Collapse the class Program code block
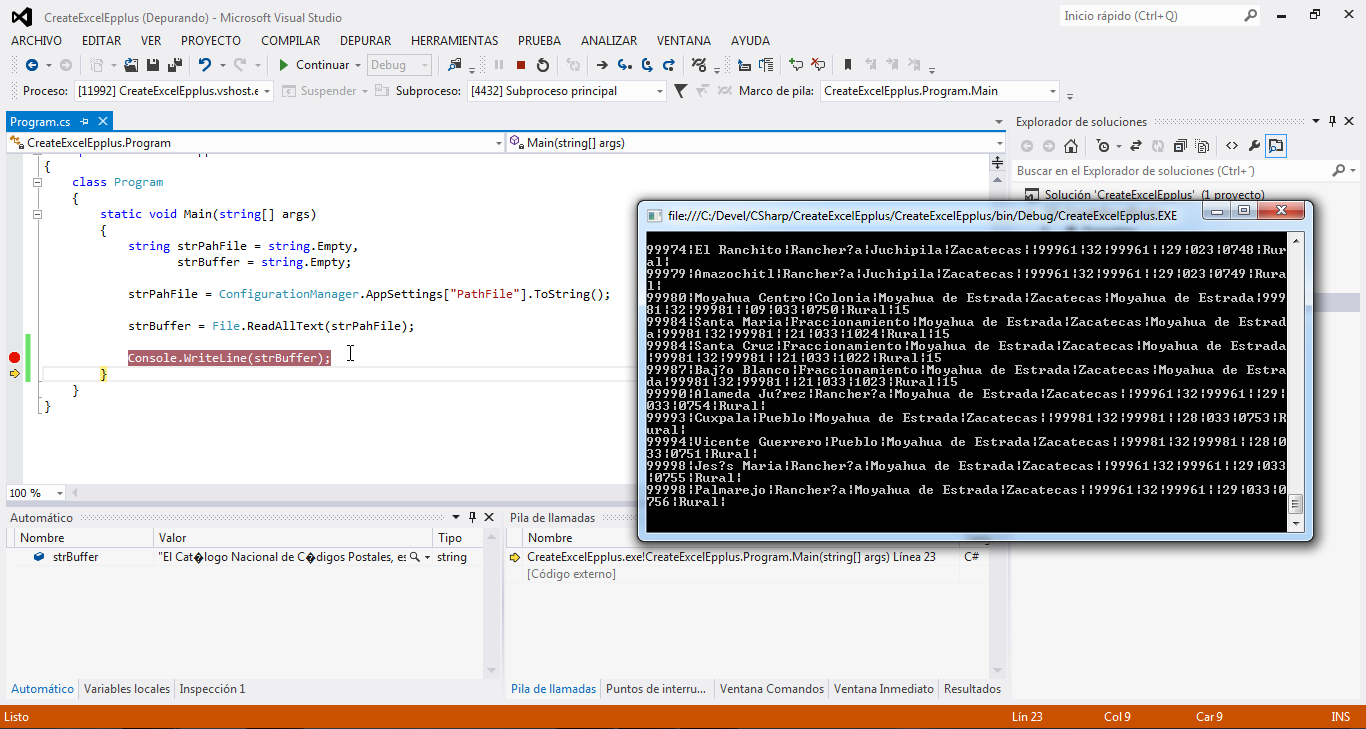Image resolution: width=1366 pixels, height=729 pixels. [37, 182]
